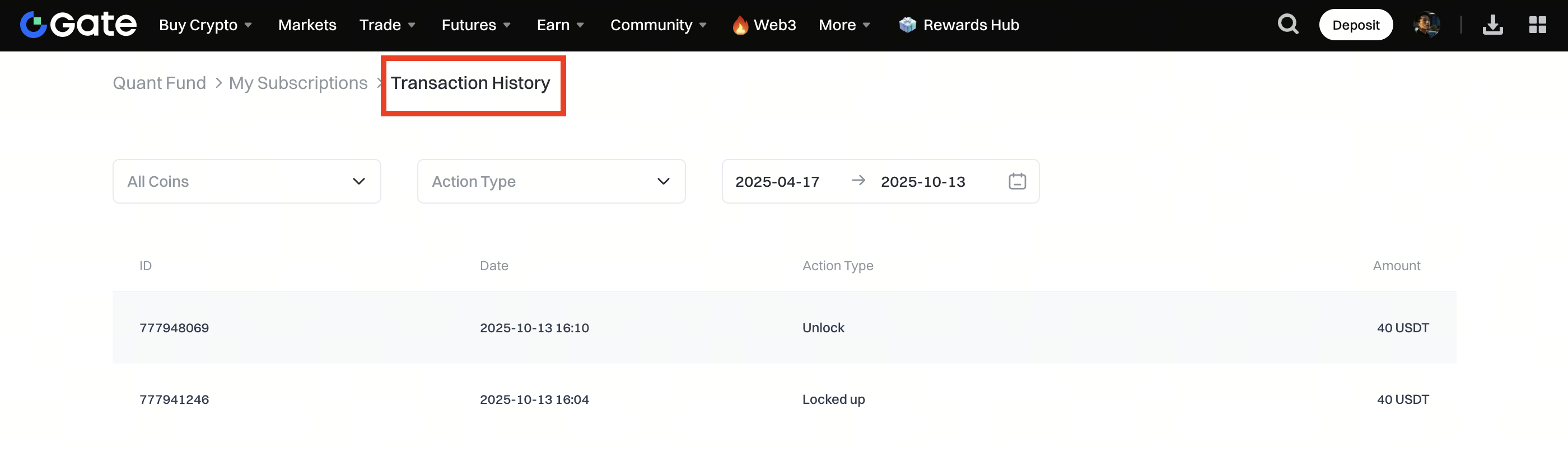Click the download app icon

click(x=1492, y=25)
